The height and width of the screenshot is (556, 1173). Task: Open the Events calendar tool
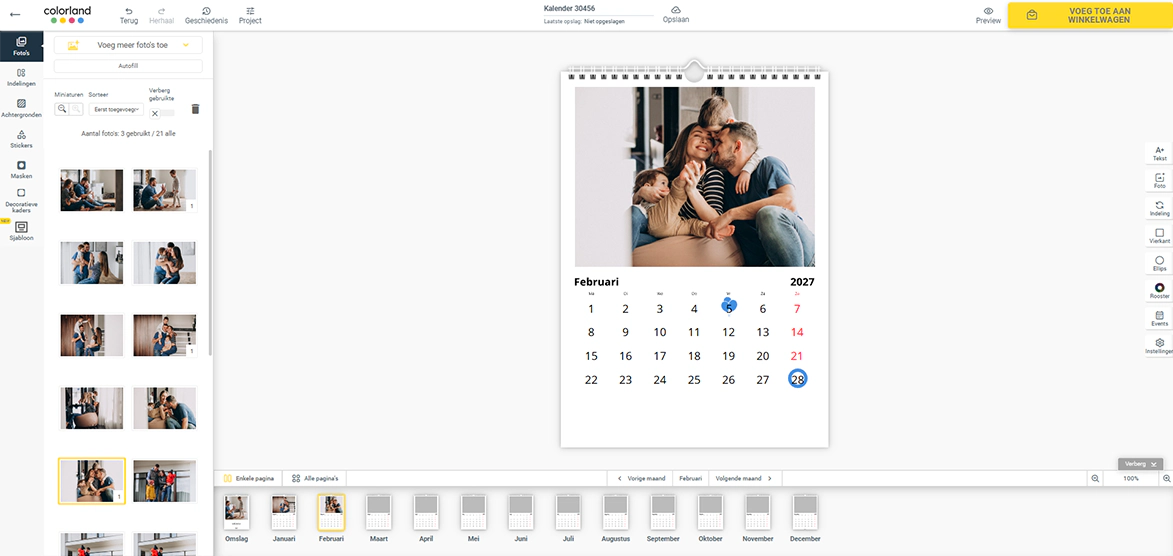point(1159,319)
